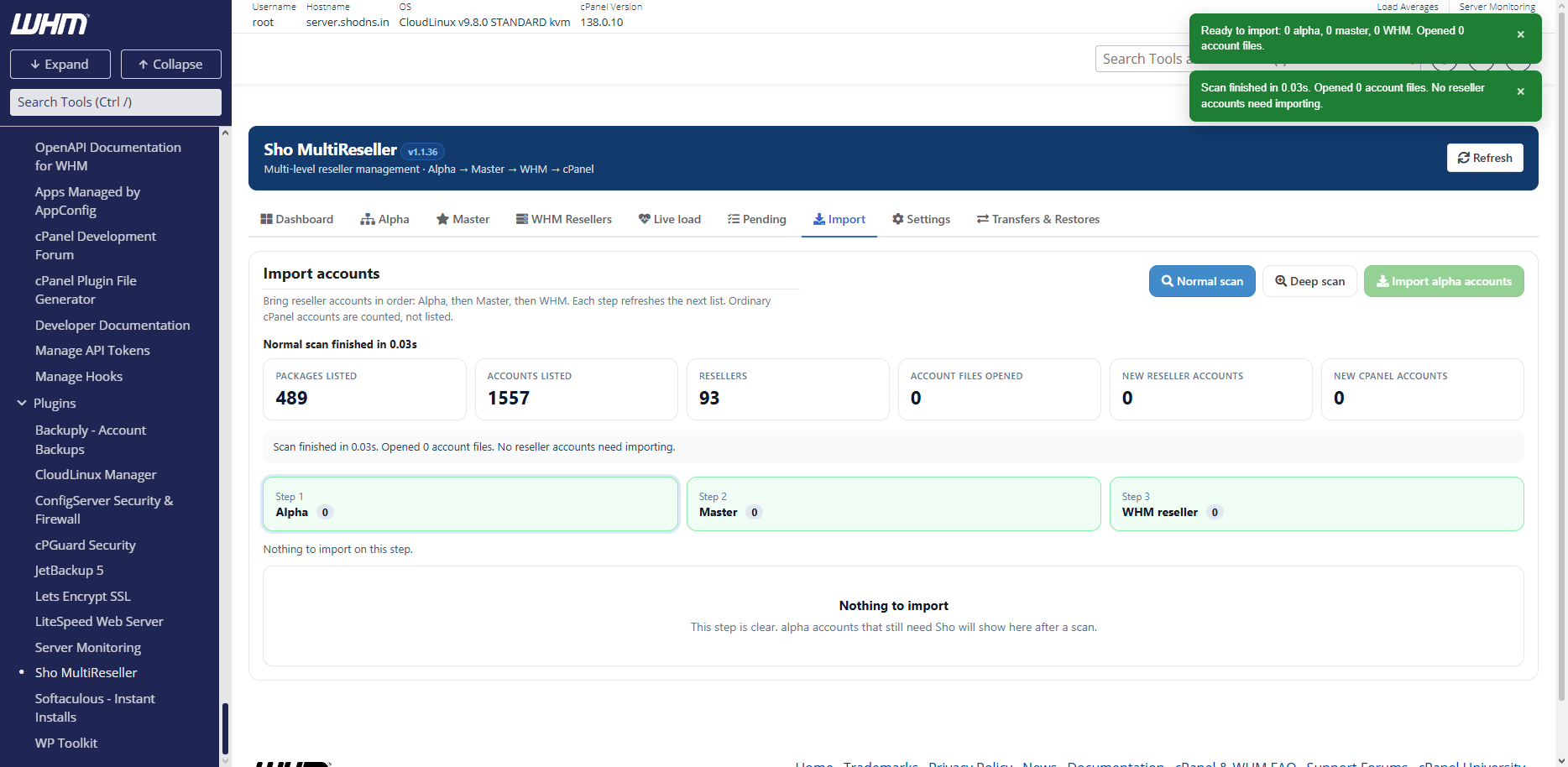Select Step 2 Master card

click(x=893, y=504)
